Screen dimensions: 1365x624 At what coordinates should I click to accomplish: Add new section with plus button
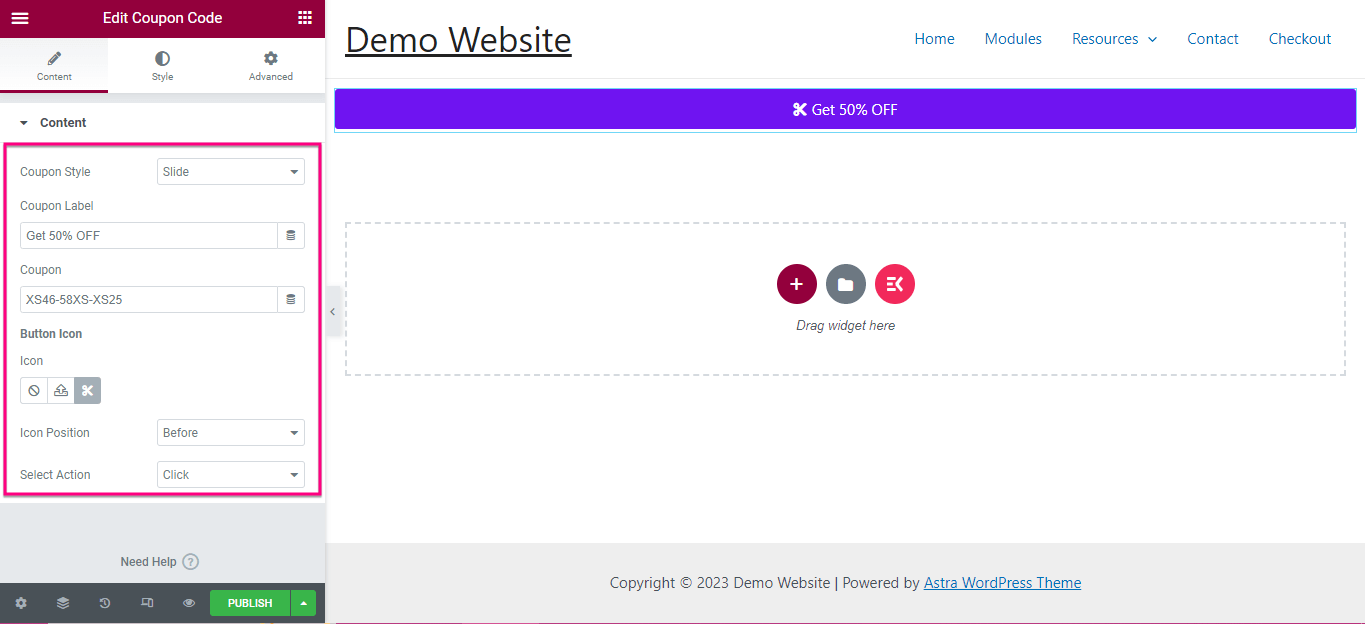(x=797, y=285)
